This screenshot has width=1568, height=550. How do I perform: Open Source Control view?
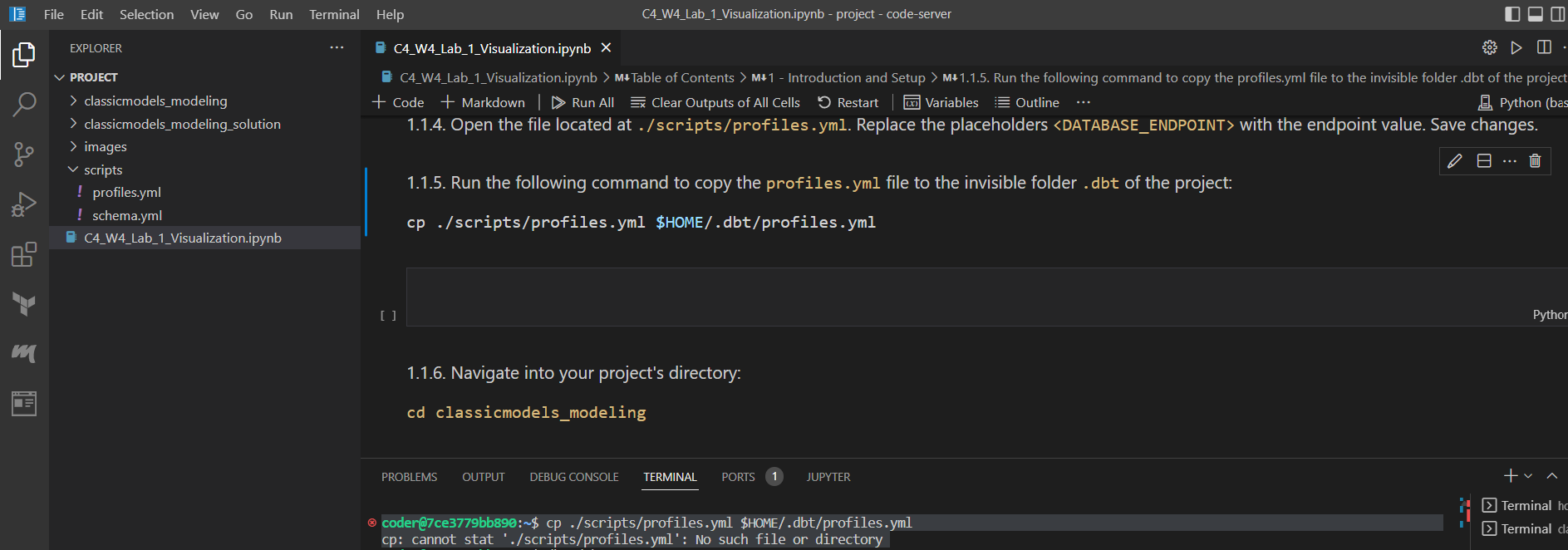pos(24,155)
